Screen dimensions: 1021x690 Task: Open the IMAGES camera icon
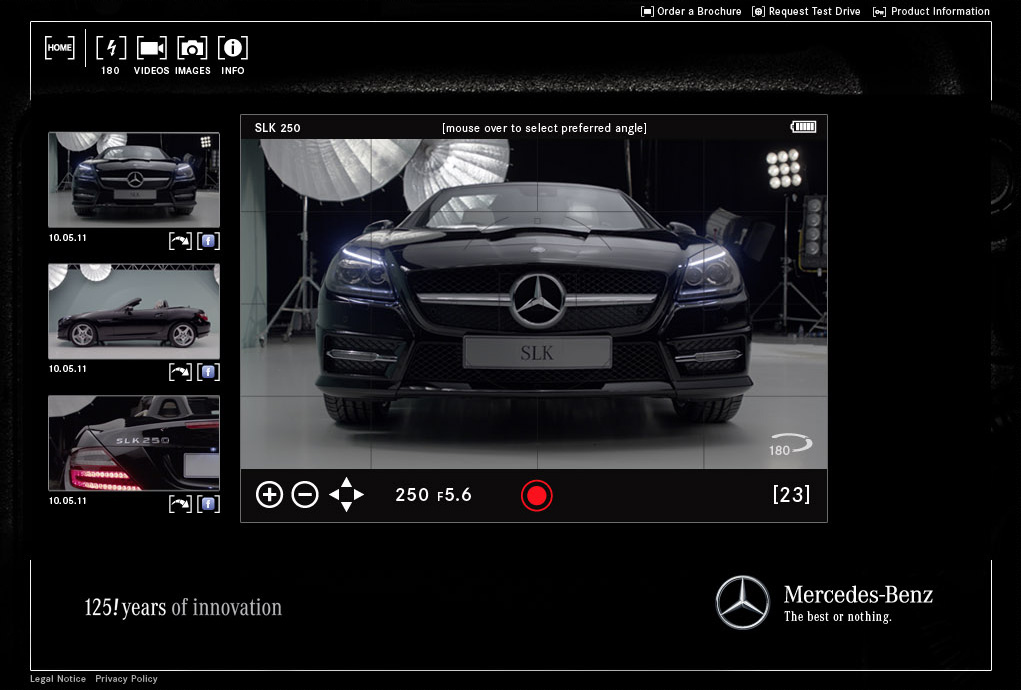pyautogui.click(x=192, y=48)
